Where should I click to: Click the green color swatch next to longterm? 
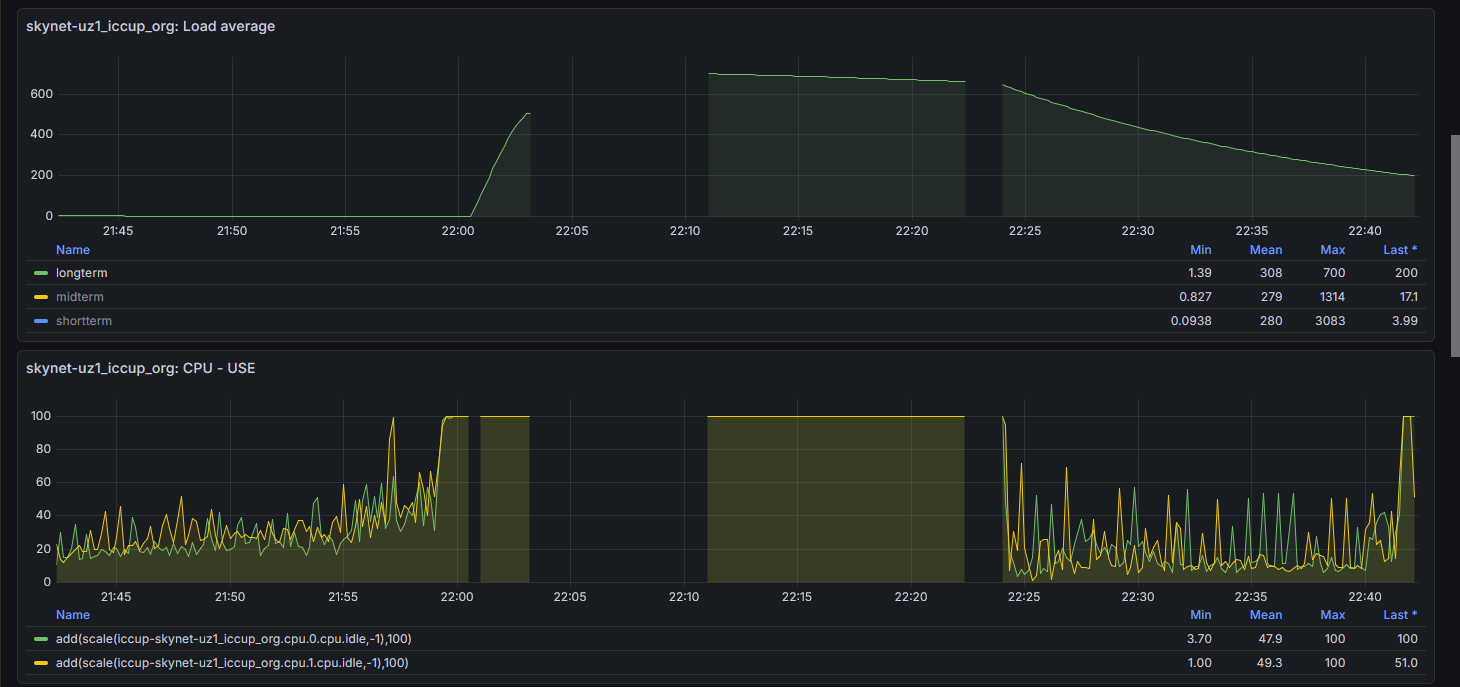(41, 273)
